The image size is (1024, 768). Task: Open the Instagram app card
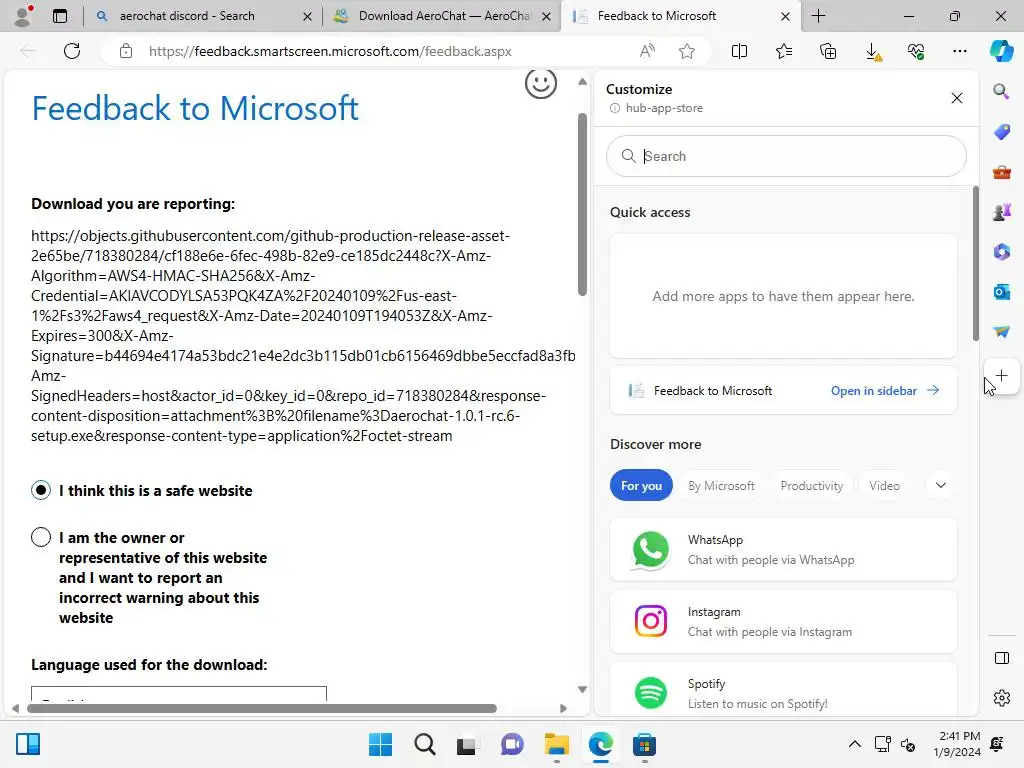[x=783, y=622]
